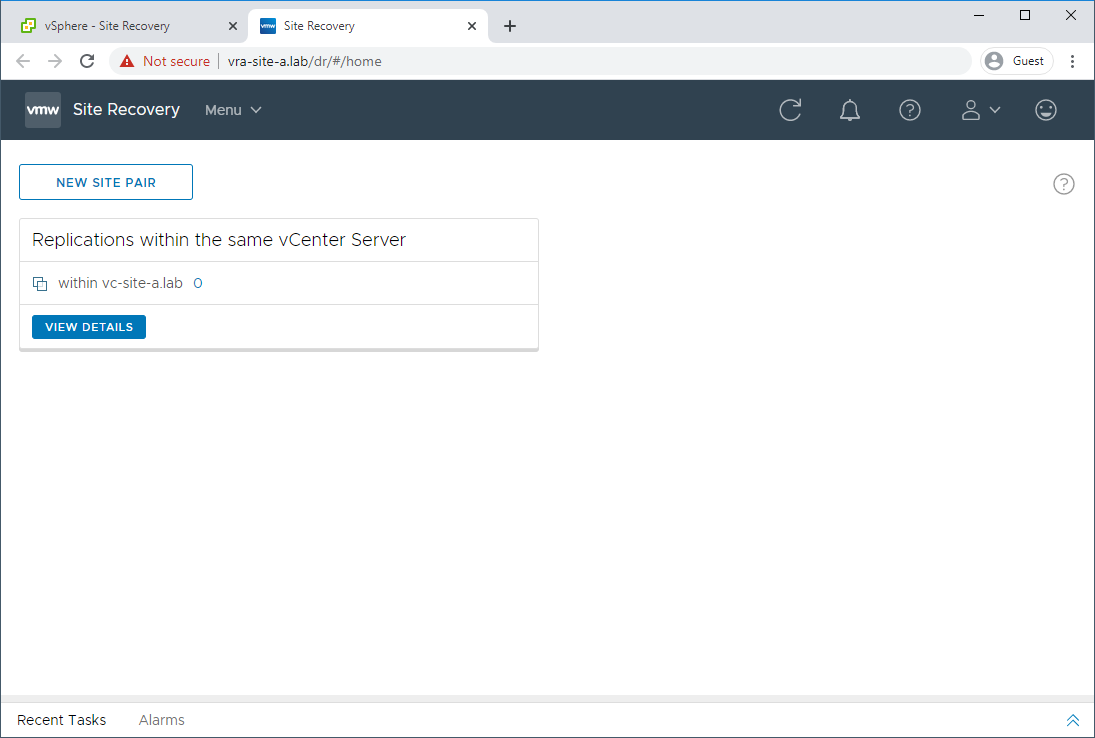Open a new browser tab
This screenshot has width=1095, height=738.
(510, 26)
